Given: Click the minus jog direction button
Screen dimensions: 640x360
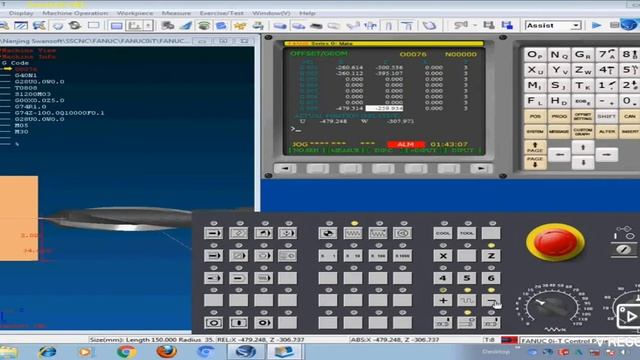Looking at the screenshot, I should pyautogui.click(x=491, y=300).
